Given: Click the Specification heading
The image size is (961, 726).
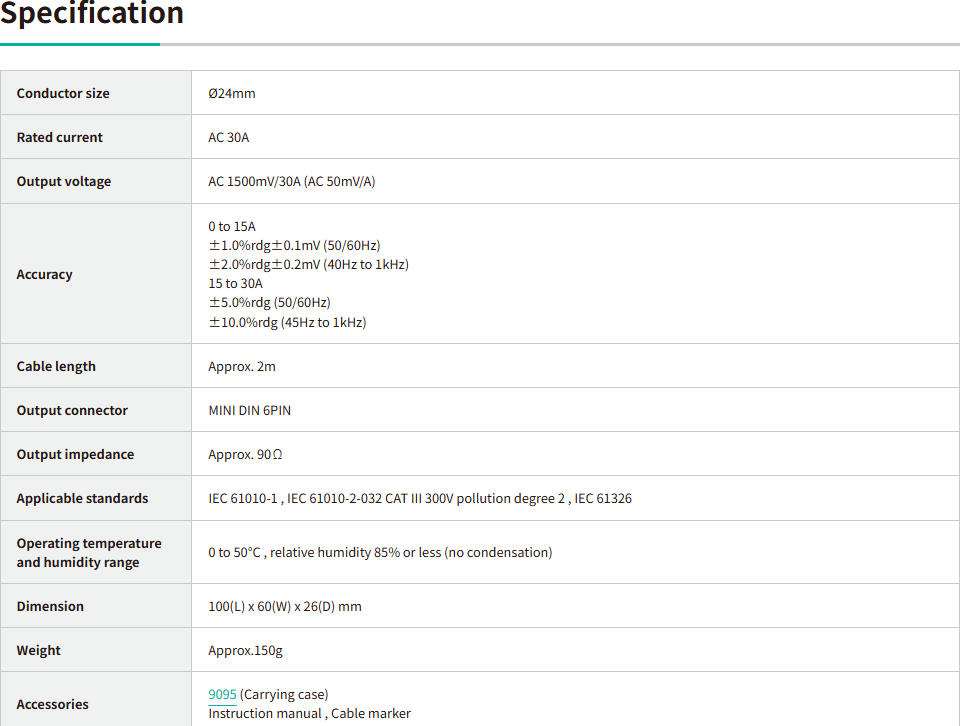Looking at the screenshot, I should pos(92,14).
